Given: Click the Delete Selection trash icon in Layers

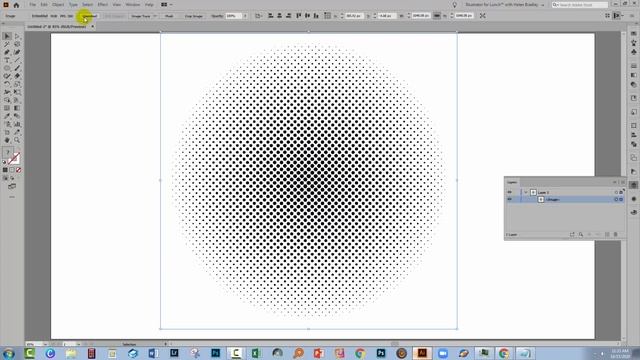Looking at the screenshot, I should click(616, 235).
